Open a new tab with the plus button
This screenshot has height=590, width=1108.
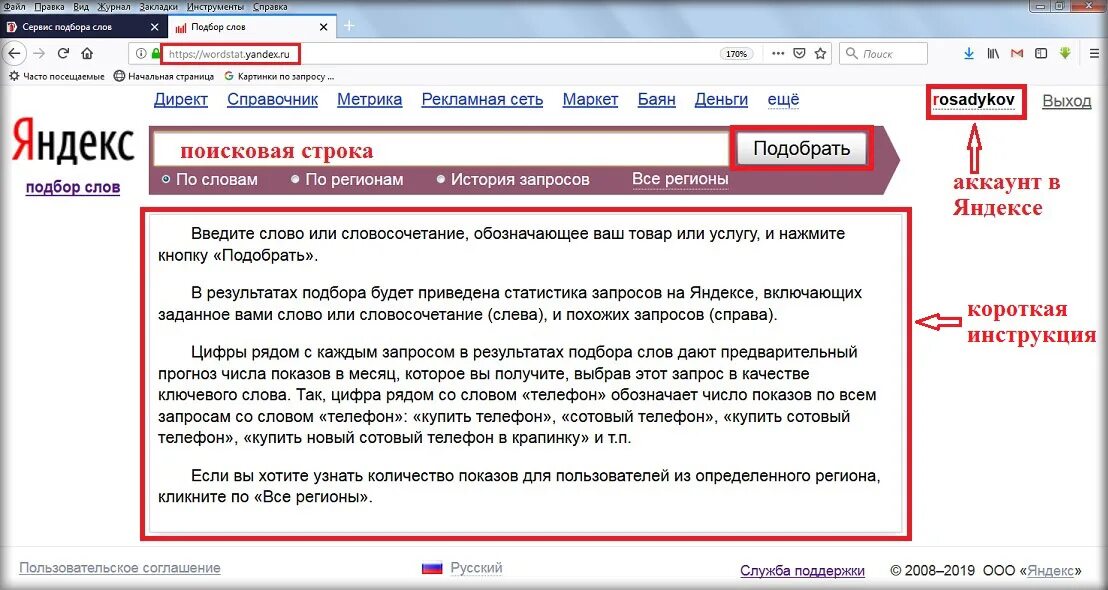349,27
